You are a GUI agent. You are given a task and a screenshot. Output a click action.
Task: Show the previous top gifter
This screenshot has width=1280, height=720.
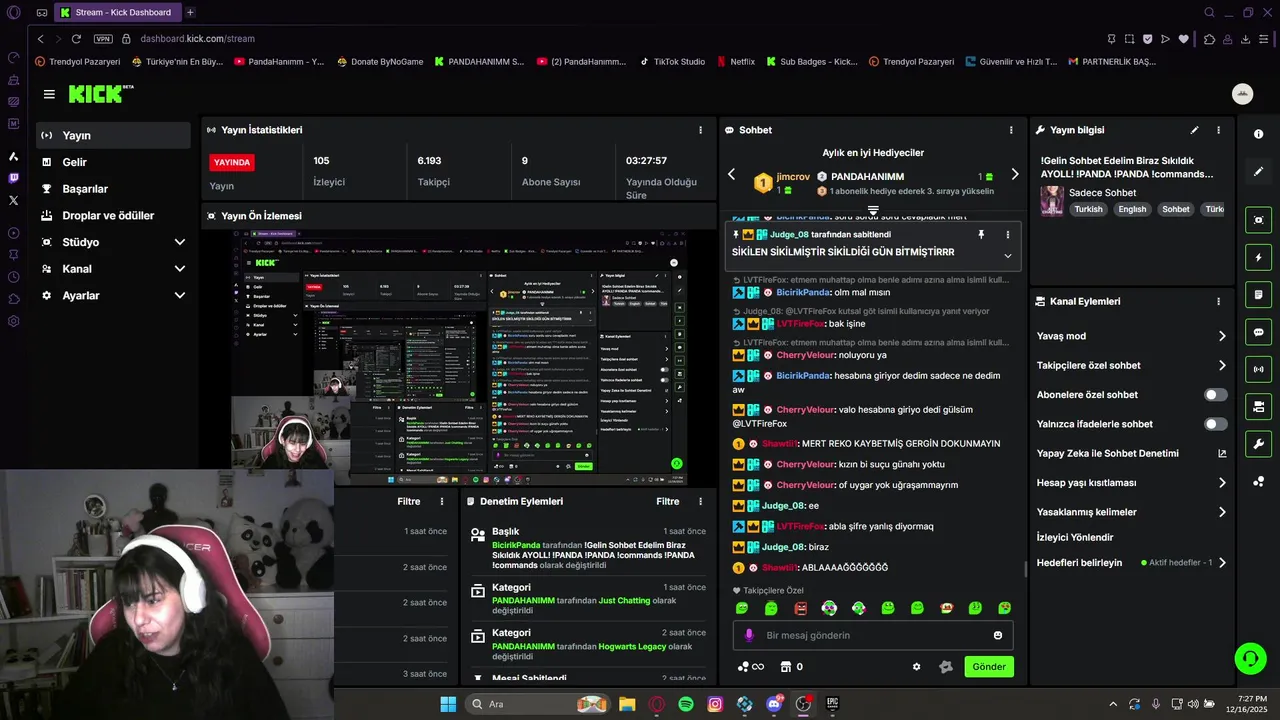point(731,174)
